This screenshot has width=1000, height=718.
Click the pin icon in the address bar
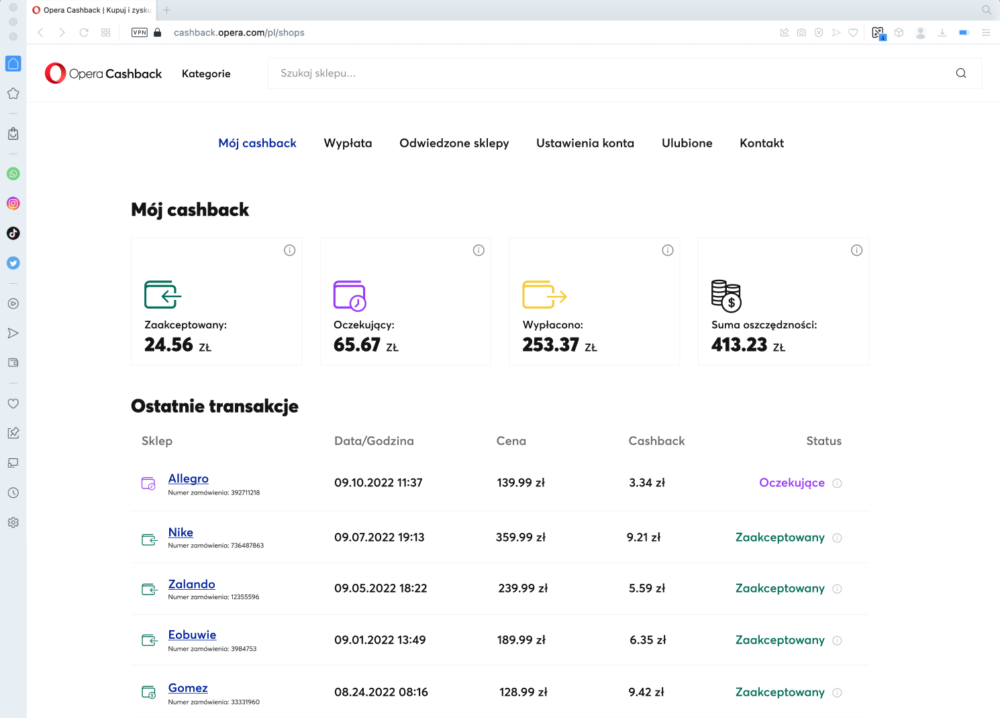(784, 33)
